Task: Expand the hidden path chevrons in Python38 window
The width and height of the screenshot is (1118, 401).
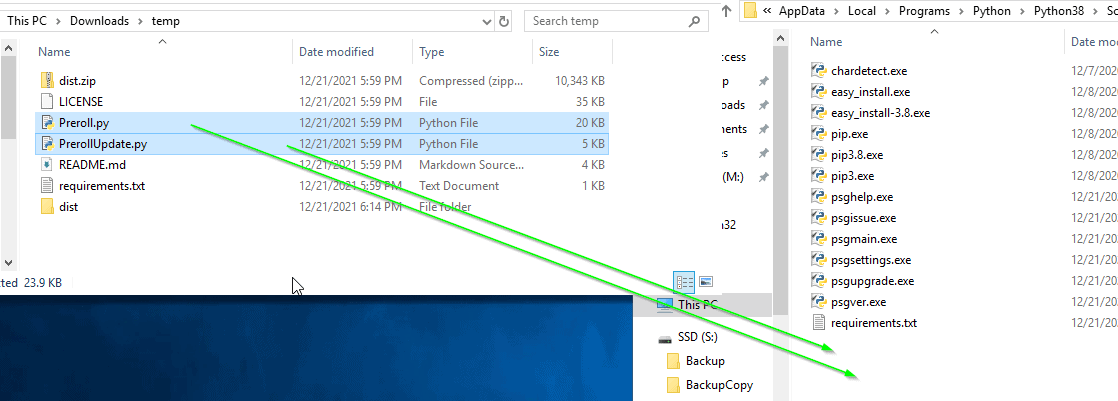Action: 767,11
